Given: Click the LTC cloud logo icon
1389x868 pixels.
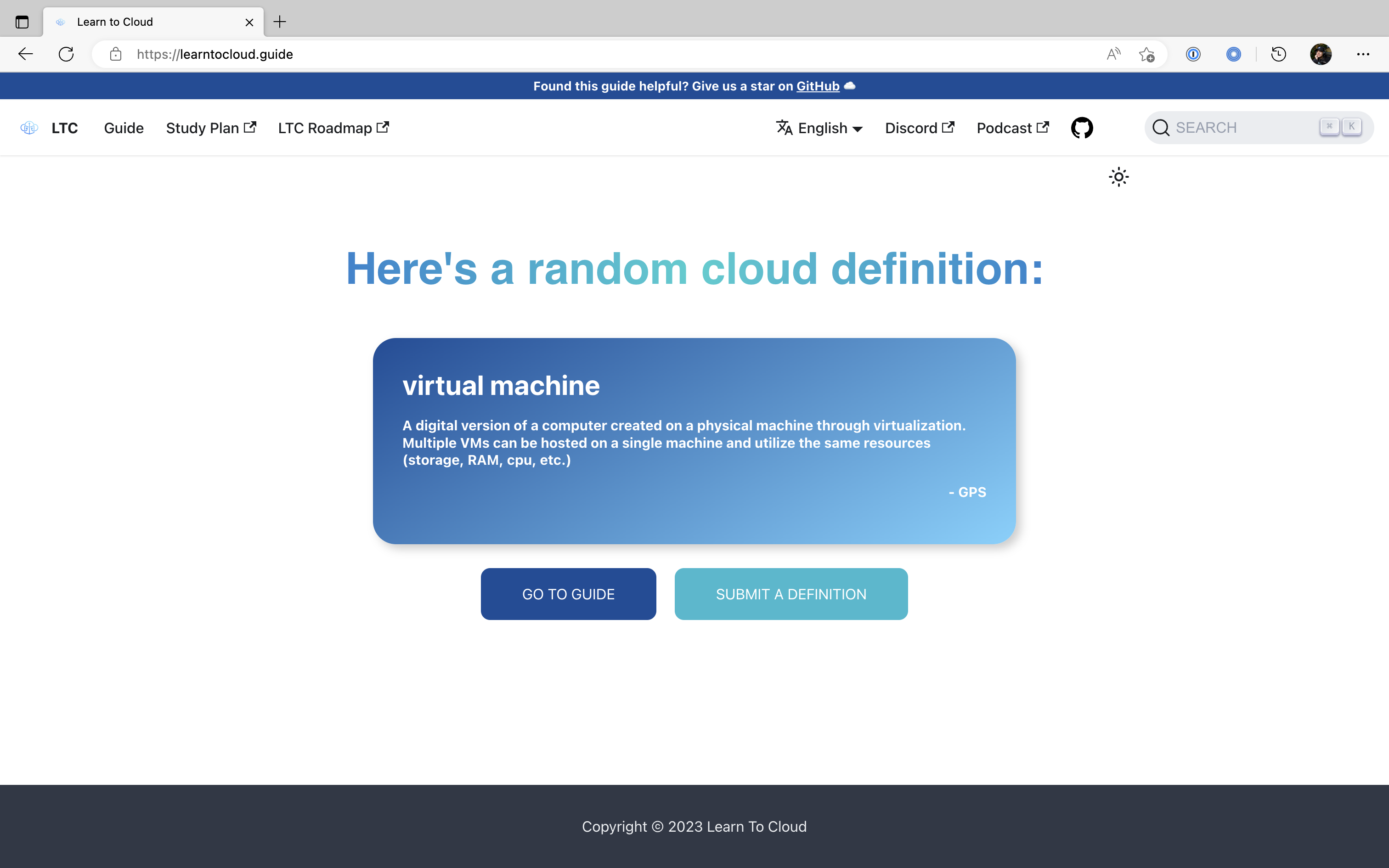Looking at the screenshot, I should click(28, 128).
